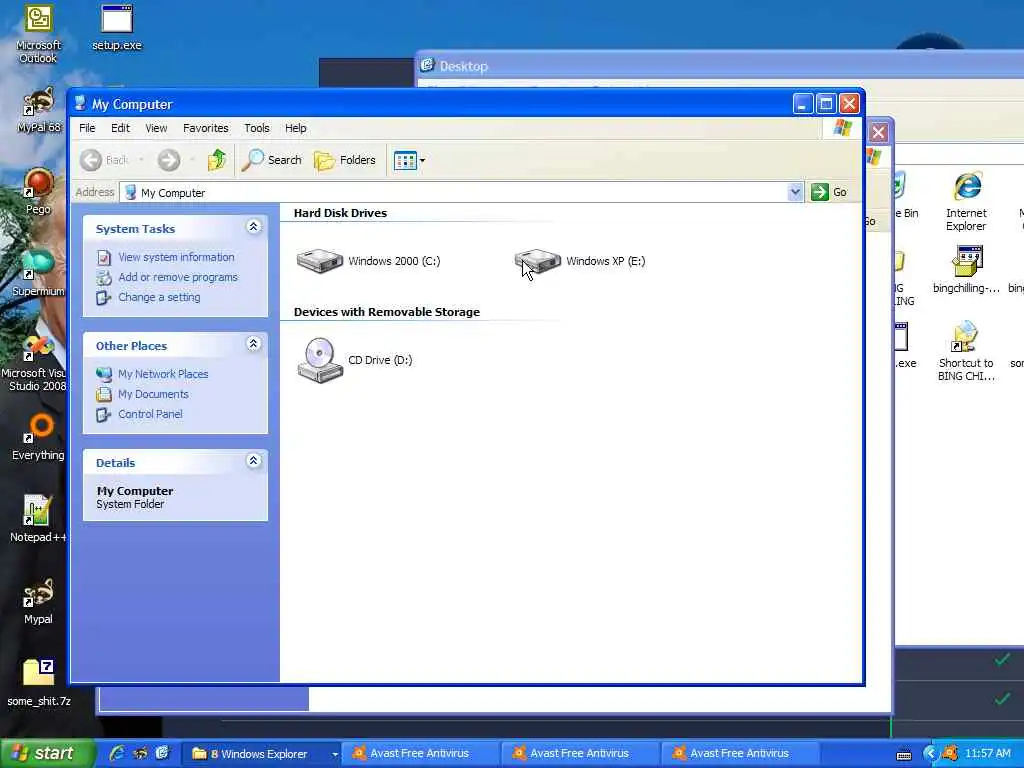Expand the Address bar dropdown
The width and height of the screenshot is (1024, 768).
point(795,192)
